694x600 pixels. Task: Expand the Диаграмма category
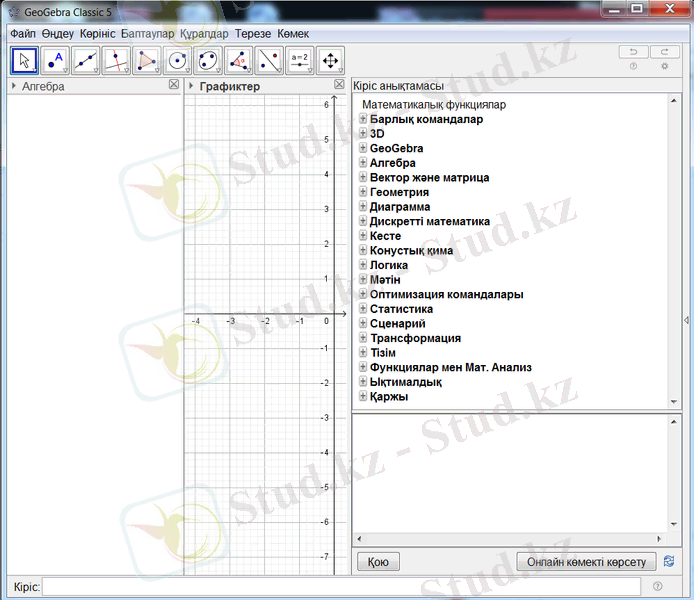pyautogui.click(x=363, y=206)
